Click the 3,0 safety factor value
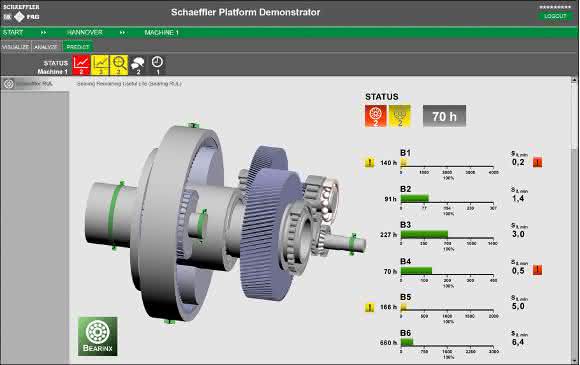The height and width of the screenshot is (365, 580). tap(518, 234)
